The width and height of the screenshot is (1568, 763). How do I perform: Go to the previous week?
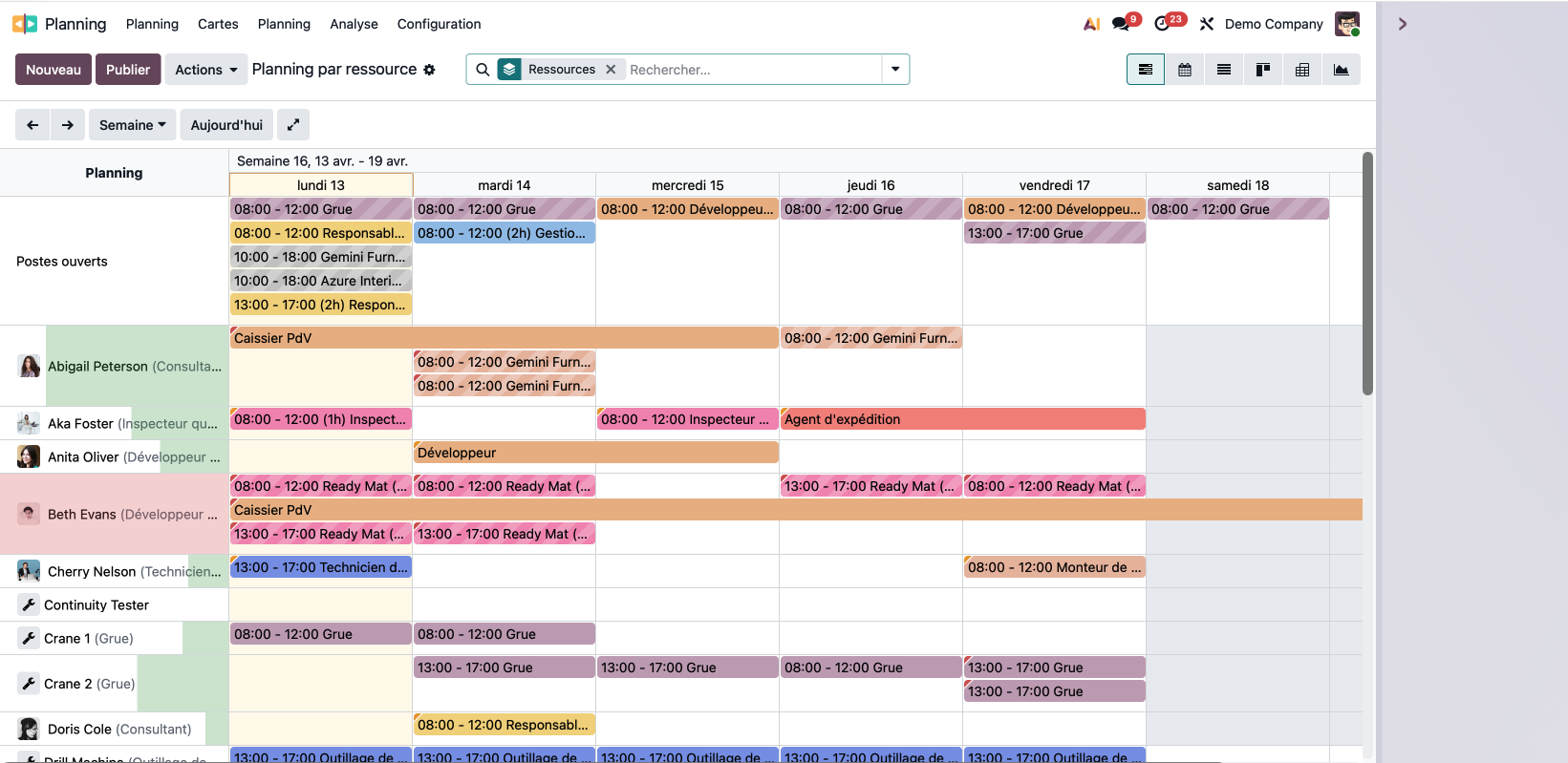point(32,125)
